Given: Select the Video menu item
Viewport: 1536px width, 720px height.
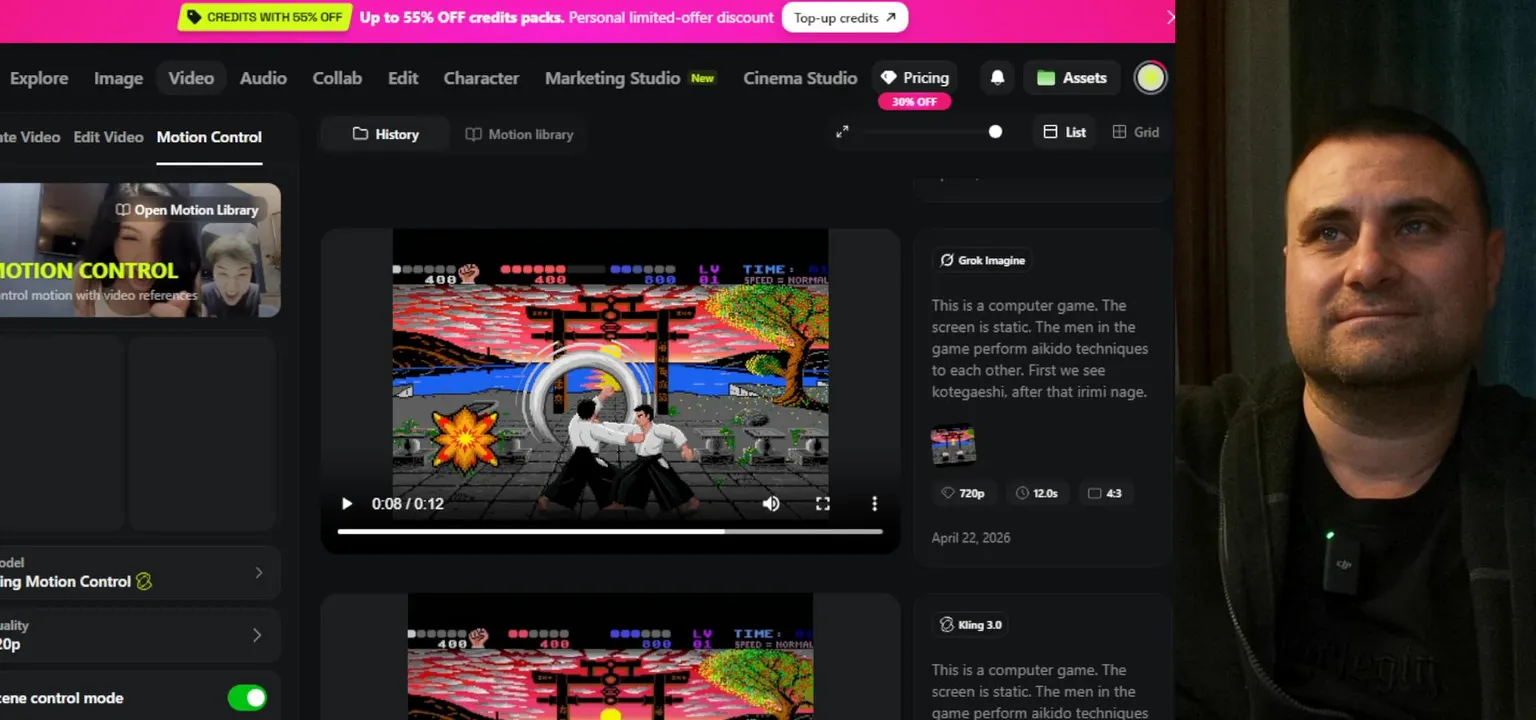Looking at the screenshot, I should click(191, 78).
